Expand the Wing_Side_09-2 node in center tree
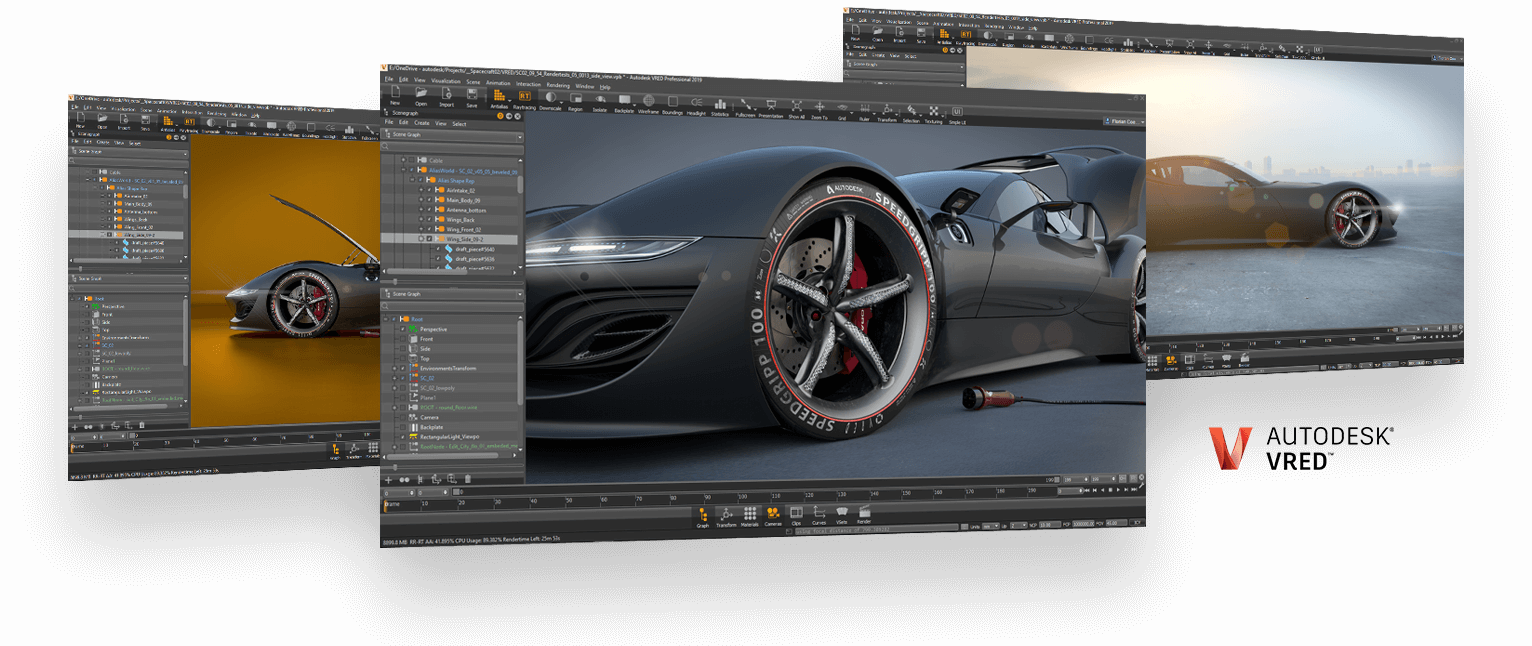This screenshot has height=646, width=1532. click(x=421, y=239)
